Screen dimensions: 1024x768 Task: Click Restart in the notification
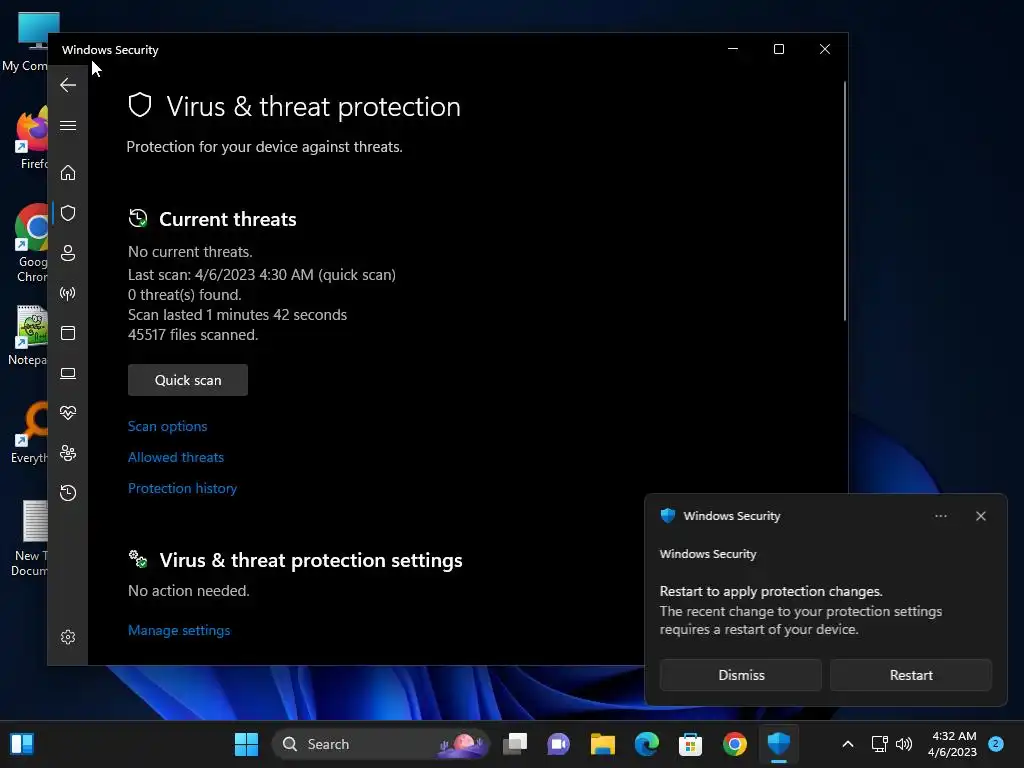click(911, 675)
